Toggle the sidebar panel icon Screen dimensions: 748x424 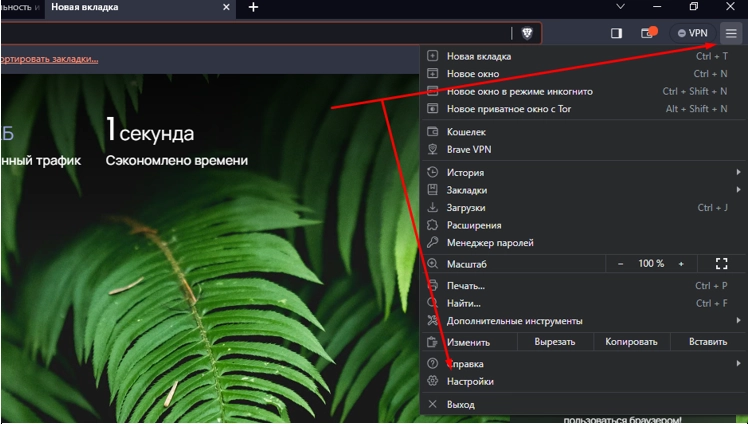click(x=616, y=33)
